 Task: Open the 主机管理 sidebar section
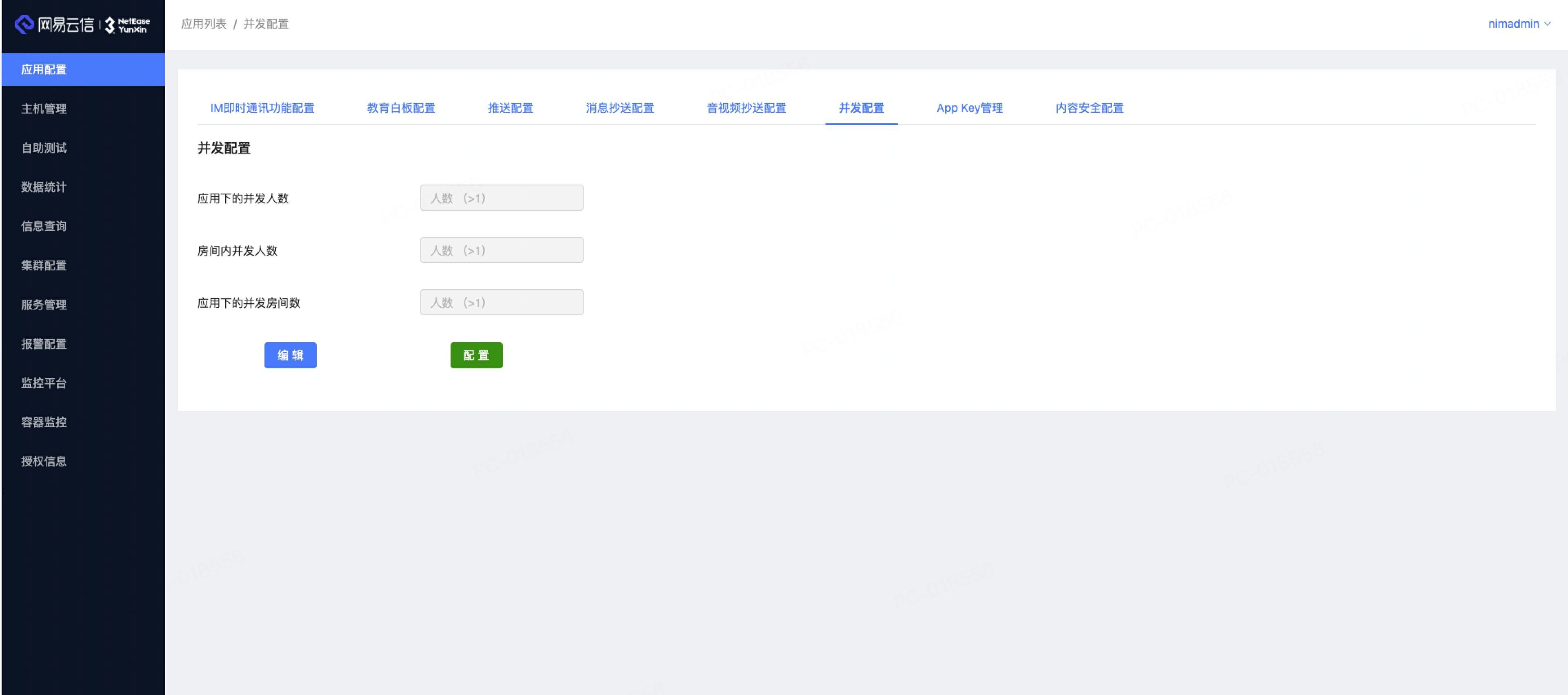(x=43, y=109)
